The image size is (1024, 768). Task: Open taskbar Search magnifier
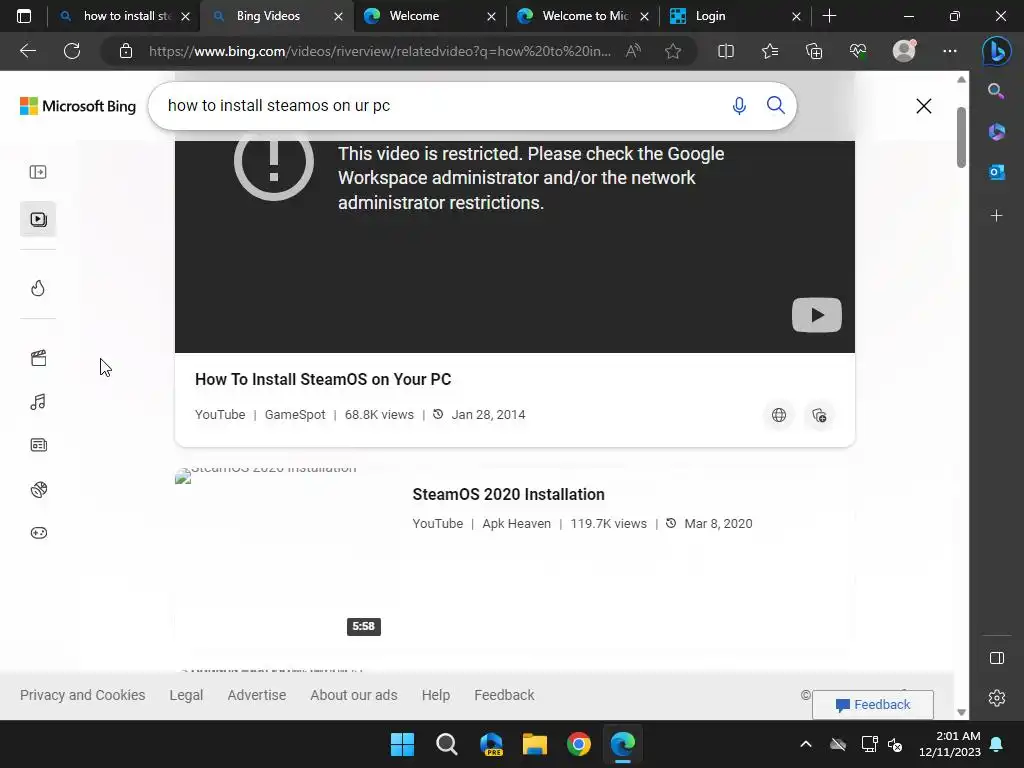pyautogui.click(x=447, y=744)
